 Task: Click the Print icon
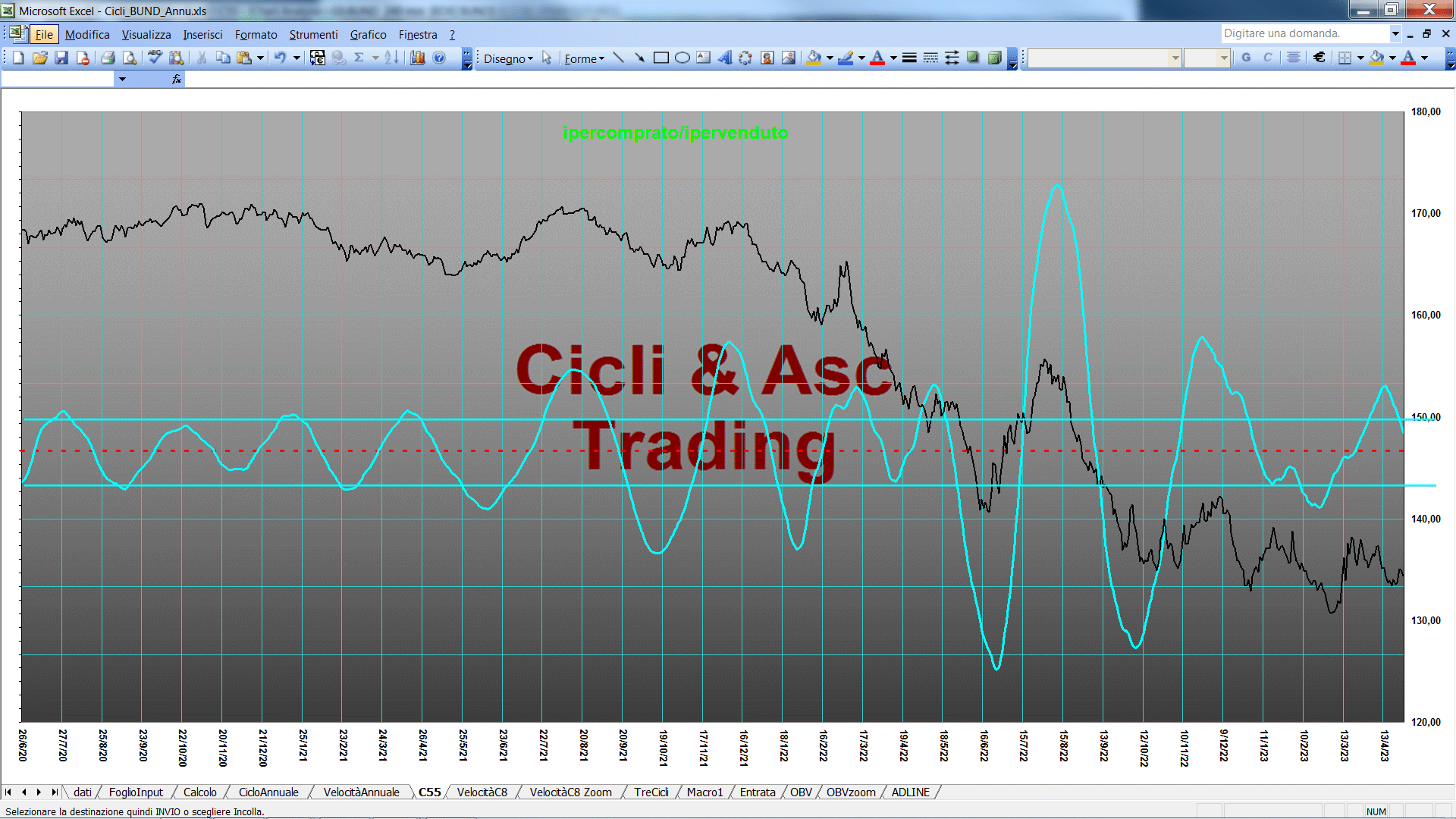click(108, 58)
